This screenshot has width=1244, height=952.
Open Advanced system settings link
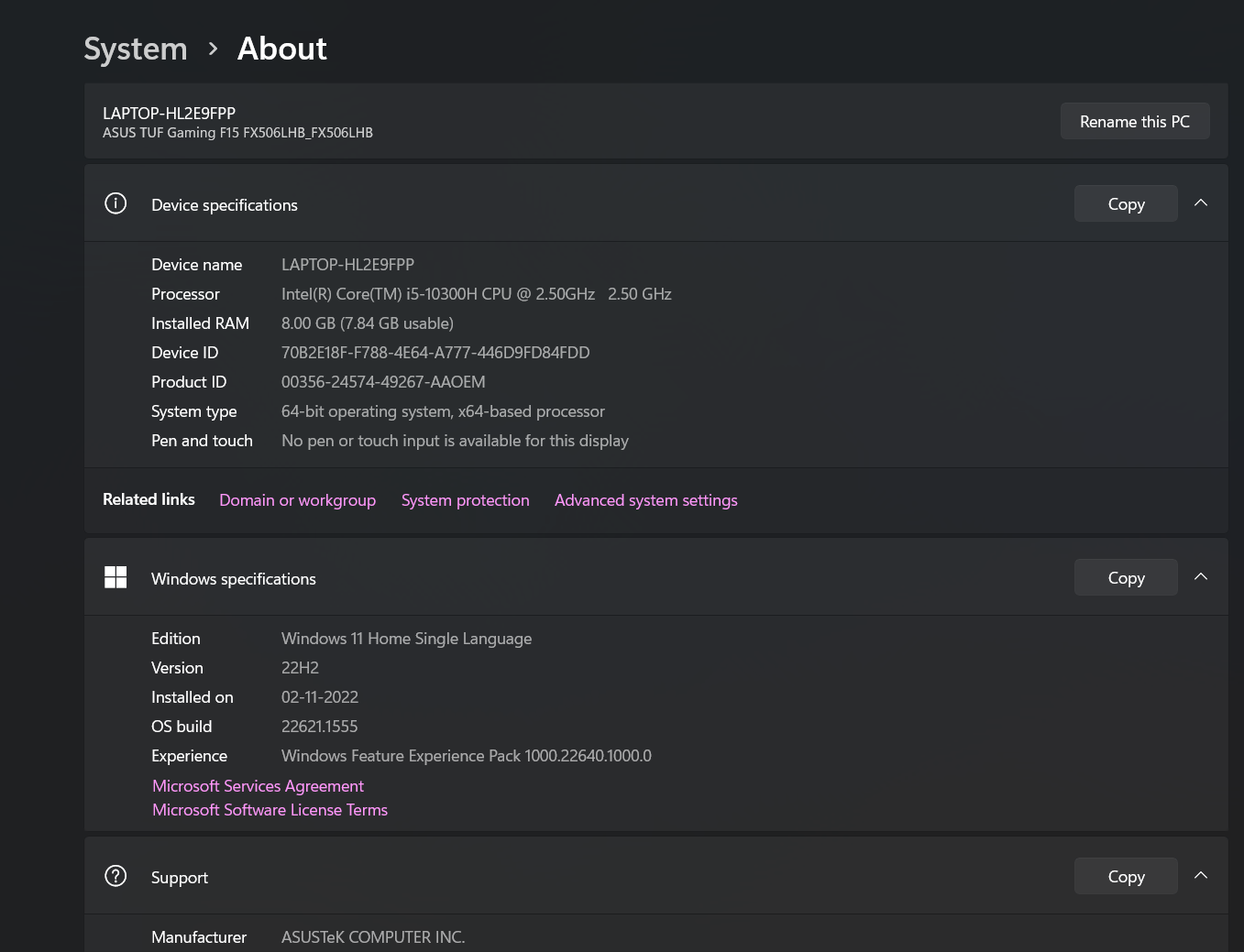tap(645, 500)
